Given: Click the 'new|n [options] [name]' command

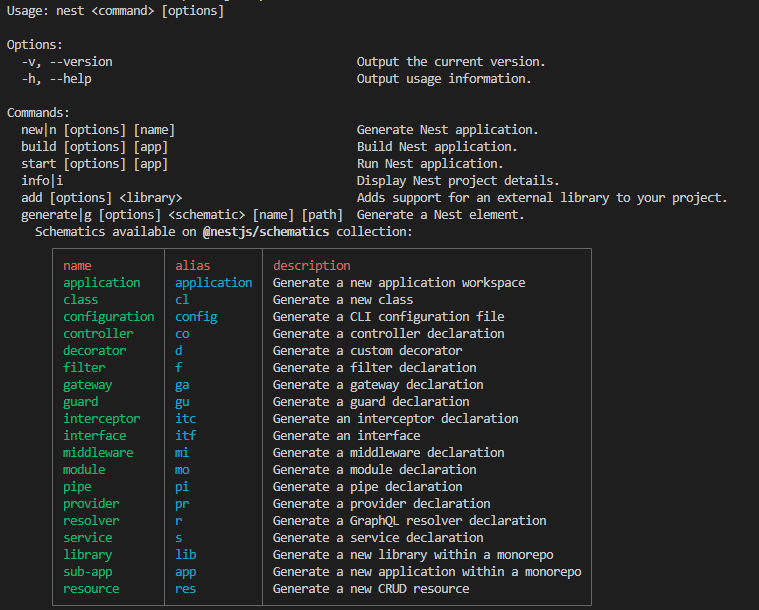Looking at the screenshot, I should pyautogui.click(x=98, y=130).
